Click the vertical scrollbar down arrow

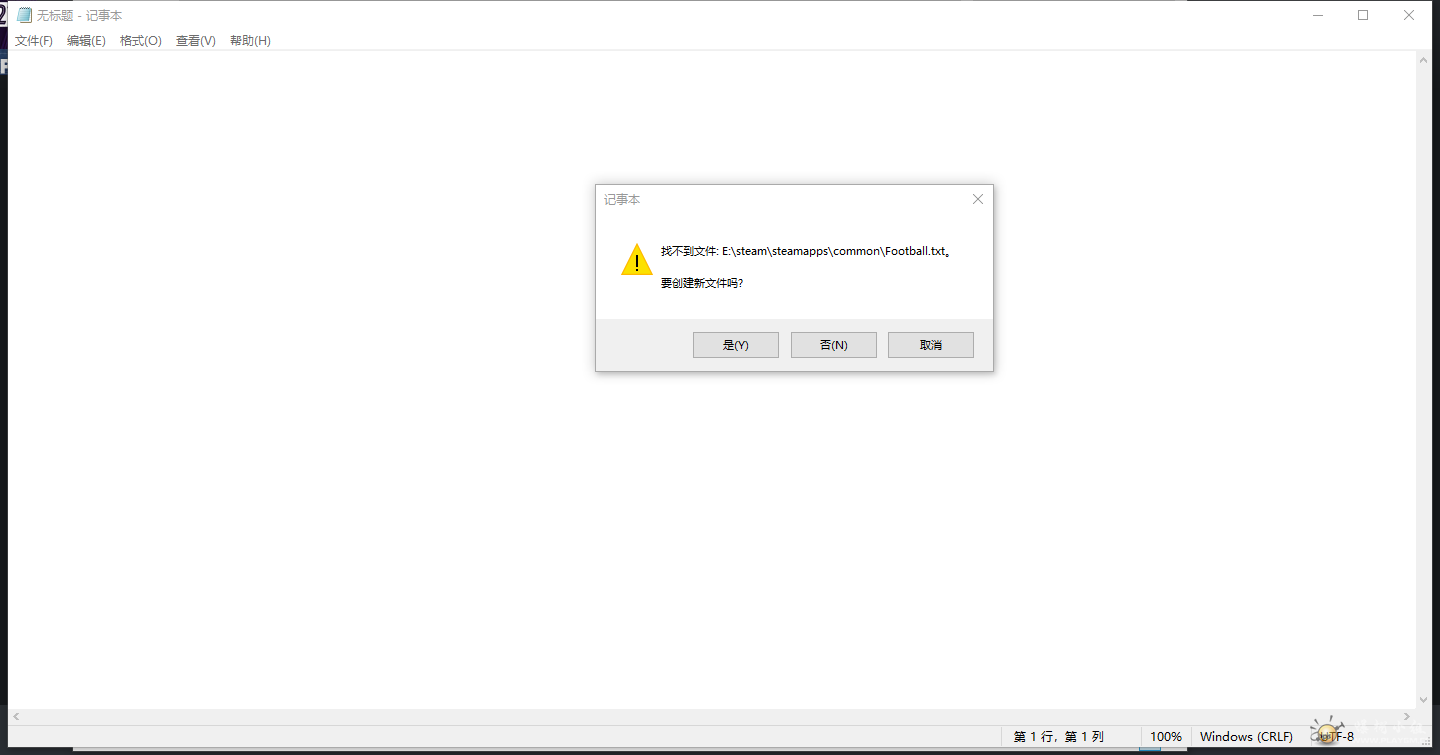tap(1424, 700)
